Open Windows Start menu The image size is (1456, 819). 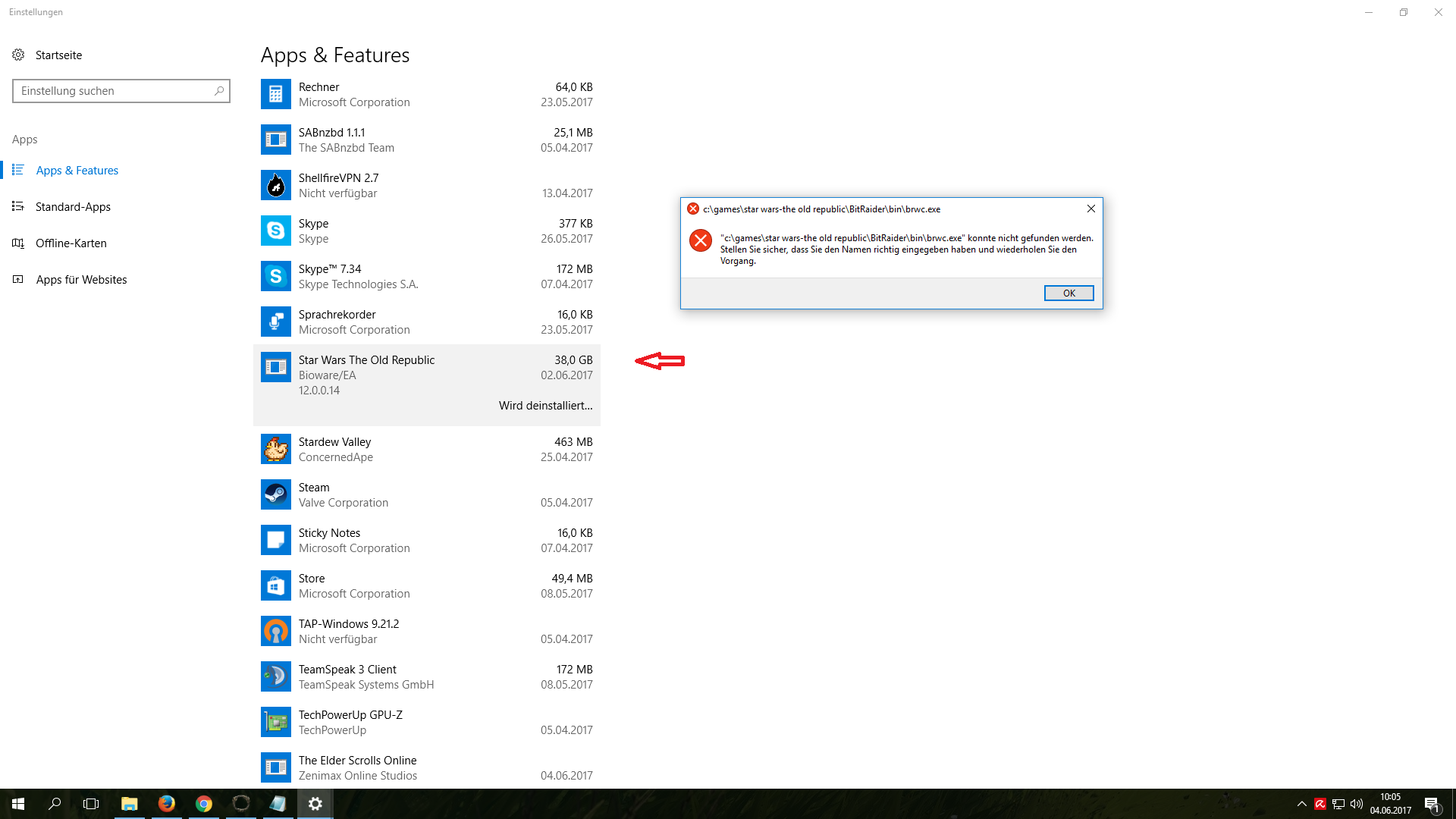[x=18, y=804]
